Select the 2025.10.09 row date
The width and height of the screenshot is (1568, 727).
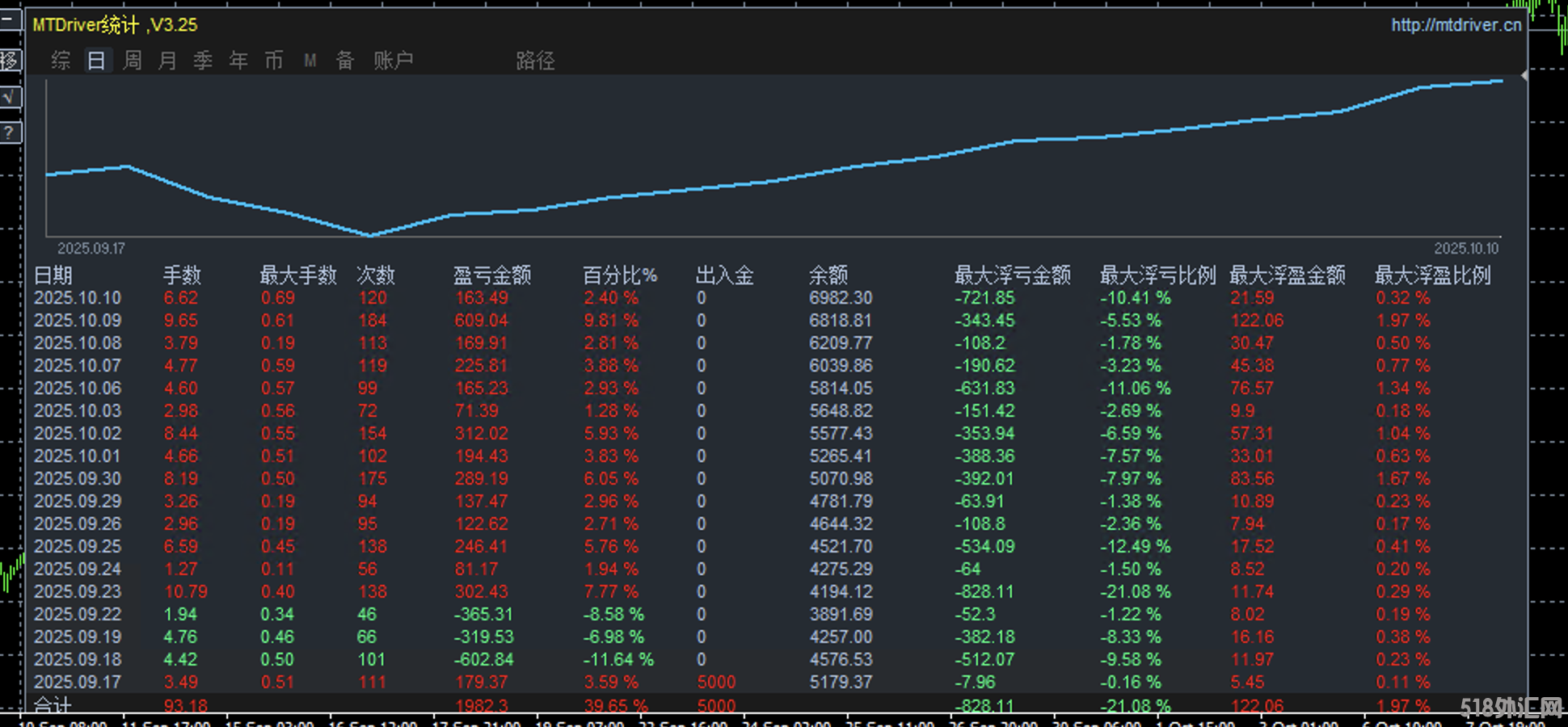point(78,321)
